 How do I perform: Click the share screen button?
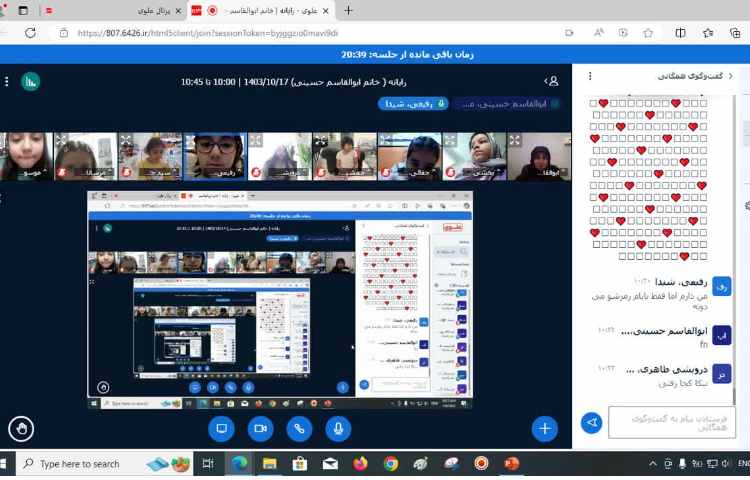click(221, 428)
